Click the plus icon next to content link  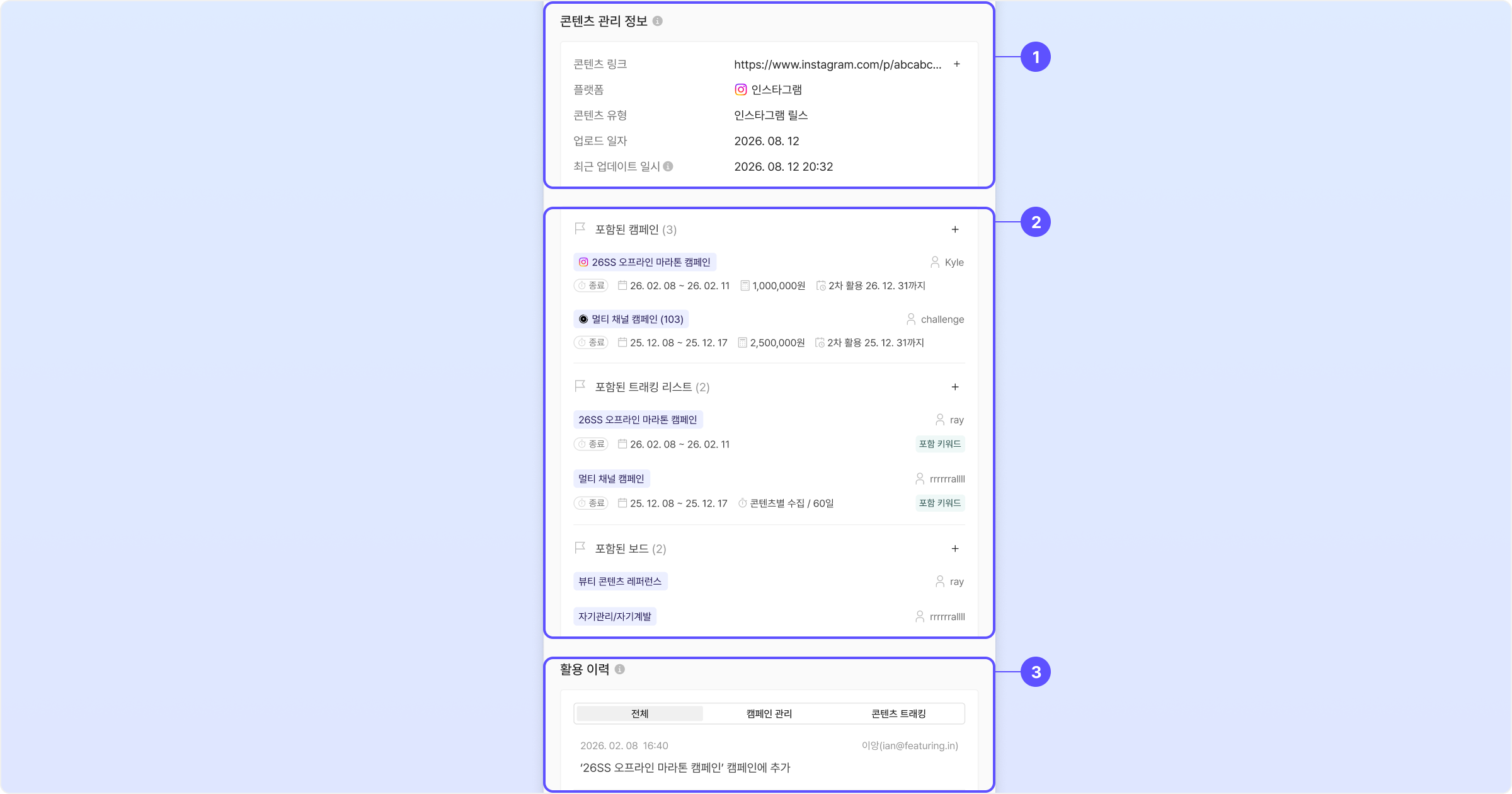(x=957, y=64)
